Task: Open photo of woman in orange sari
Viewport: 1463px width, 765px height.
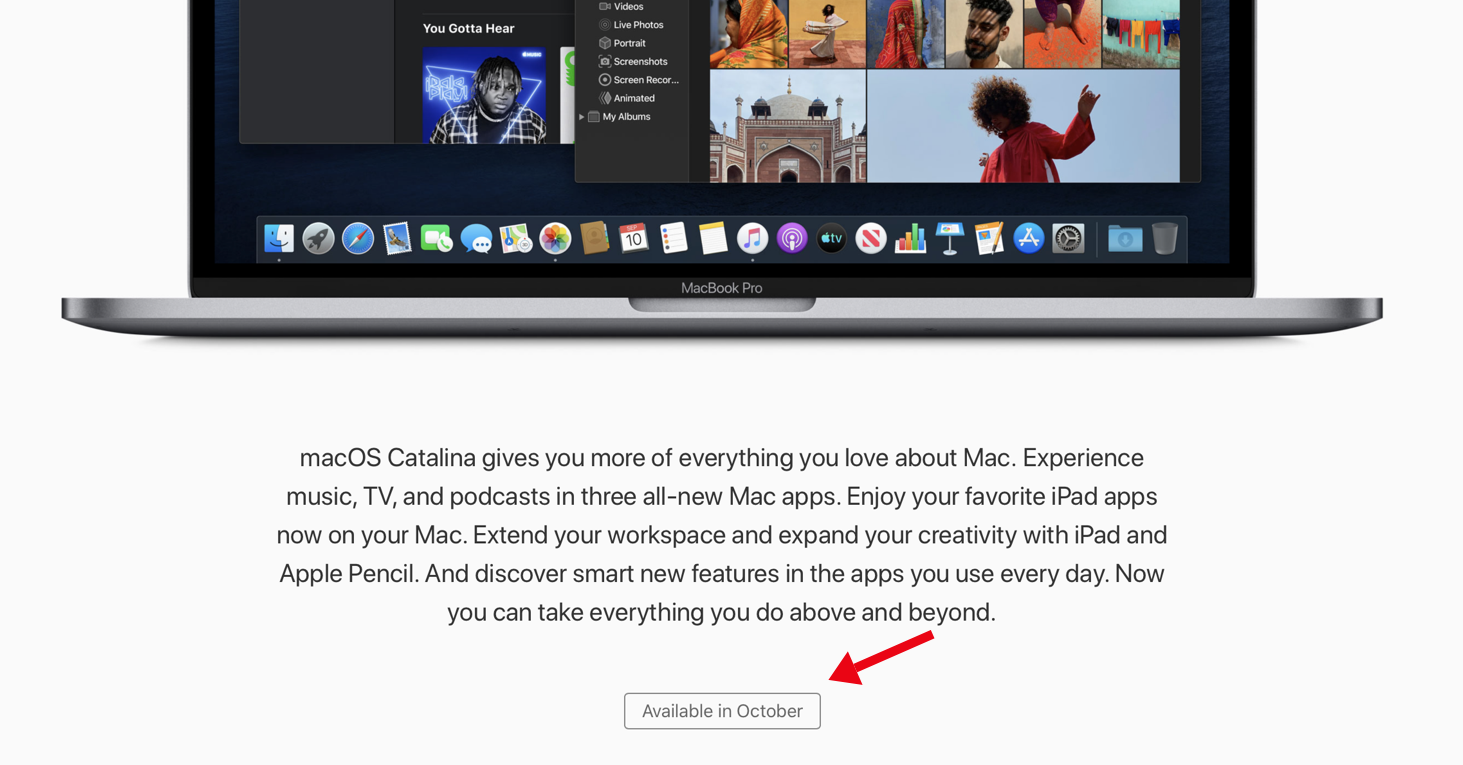Action: coord(748,34)
